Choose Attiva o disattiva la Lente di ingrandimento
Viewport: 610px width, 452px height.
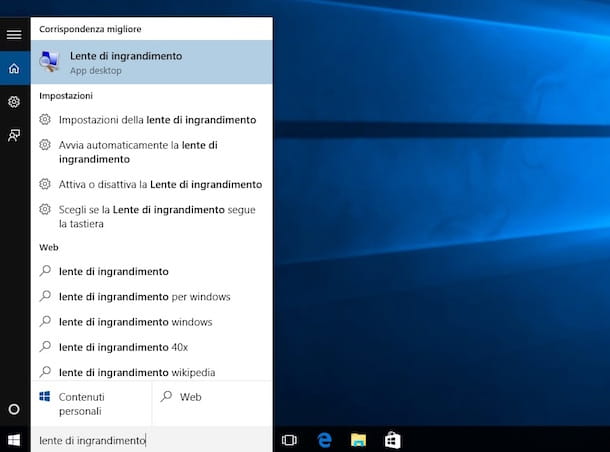pos(160,184)
